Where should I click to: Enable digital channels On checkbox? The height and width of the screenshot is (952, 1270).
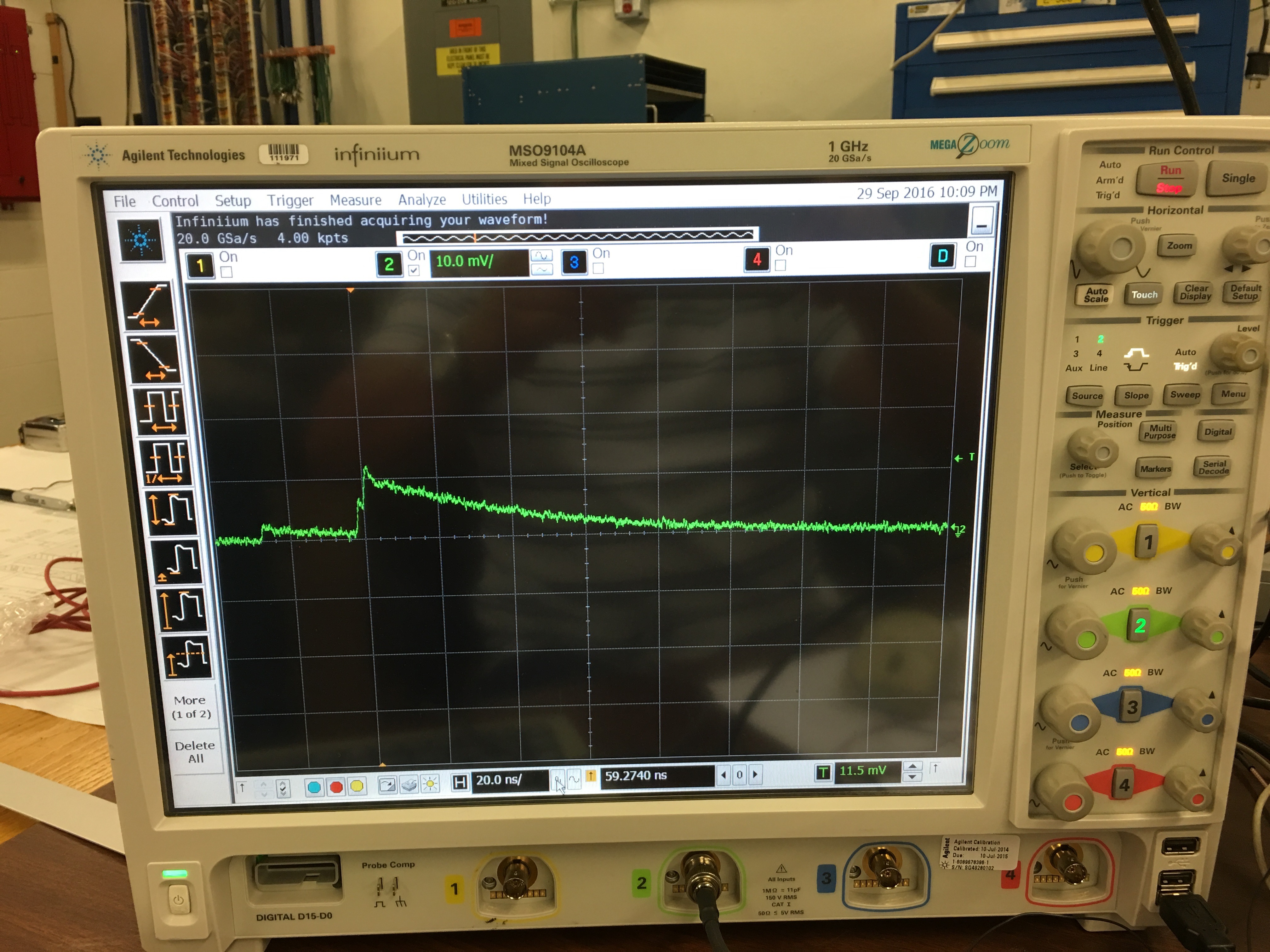tap(970, 262)
